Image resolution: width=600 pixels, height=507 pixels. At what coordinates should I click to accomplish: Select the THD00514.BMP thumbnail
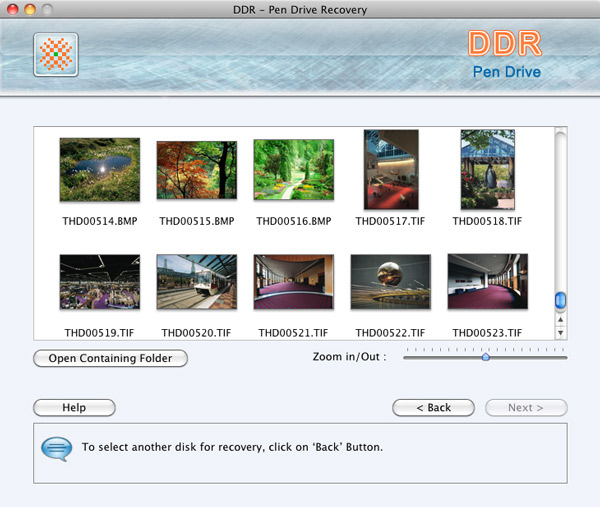(99, 170)
